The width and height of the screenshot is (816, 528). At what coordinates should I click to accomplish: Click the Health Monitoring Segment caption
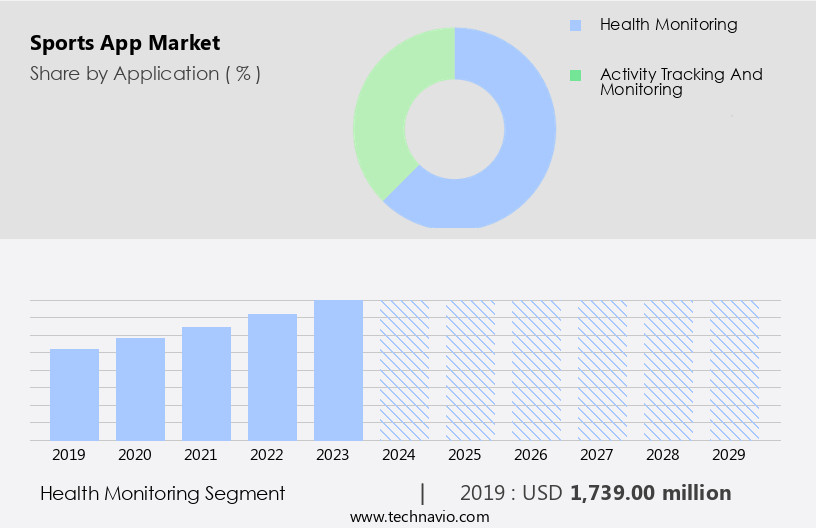(x=163, y=493)
